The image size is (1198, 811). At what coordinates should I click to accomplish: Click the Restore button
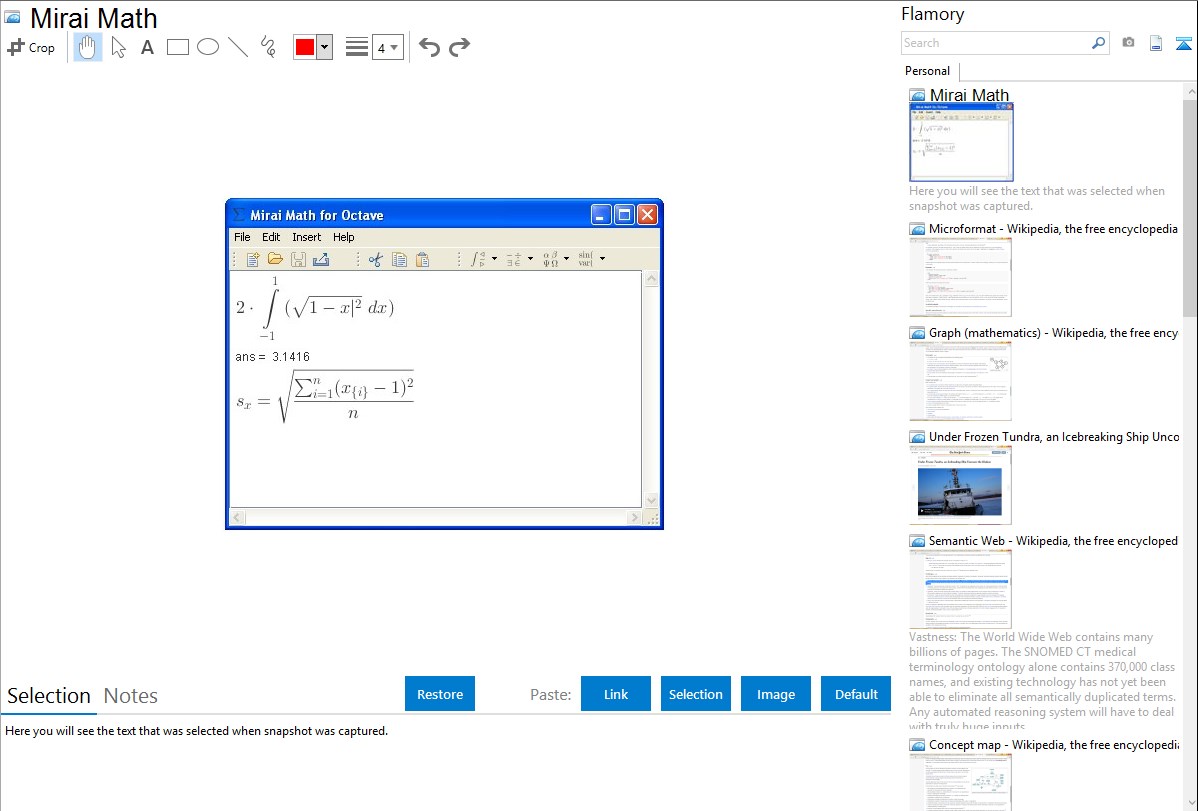click(440, 694)
